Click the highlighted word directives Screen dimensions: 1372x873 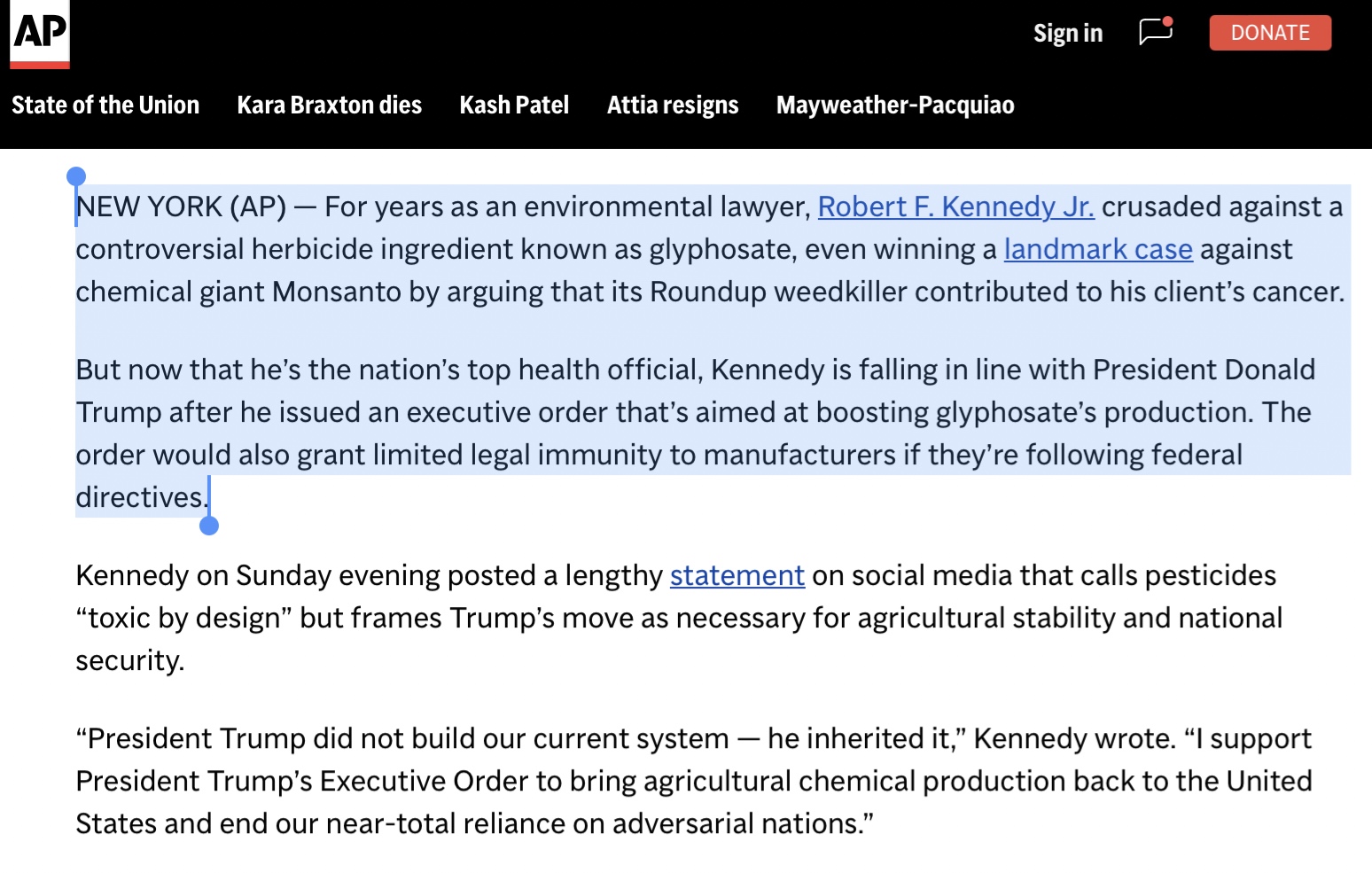pyautogui.click(x=140, y=497)
